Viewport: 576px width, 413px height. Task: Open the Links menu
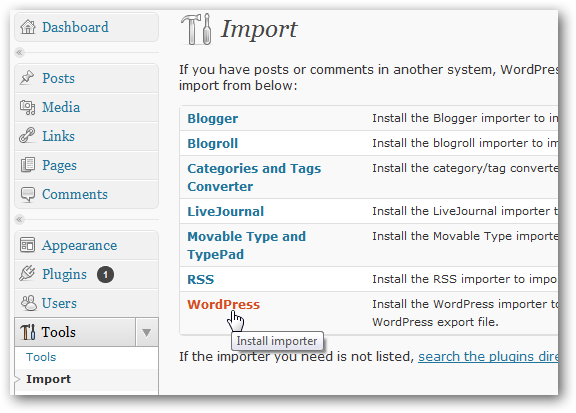click(x=58, y=136)
